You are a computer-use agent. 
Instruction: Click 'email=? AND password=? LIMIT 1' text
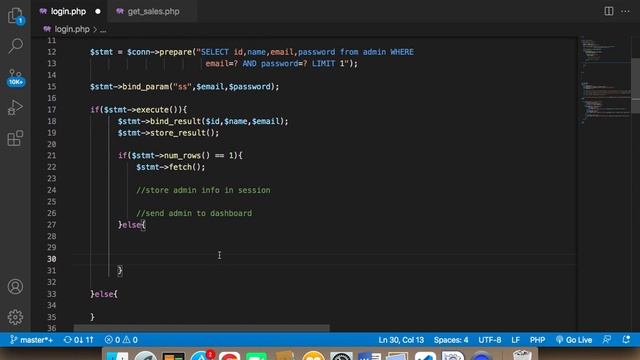(x=275, y=63)
